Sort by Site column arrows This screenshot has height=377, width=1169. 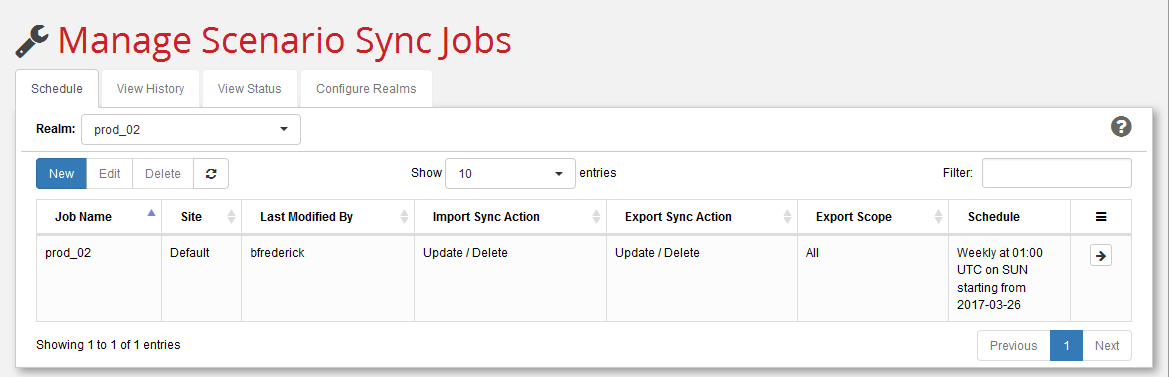231,217
